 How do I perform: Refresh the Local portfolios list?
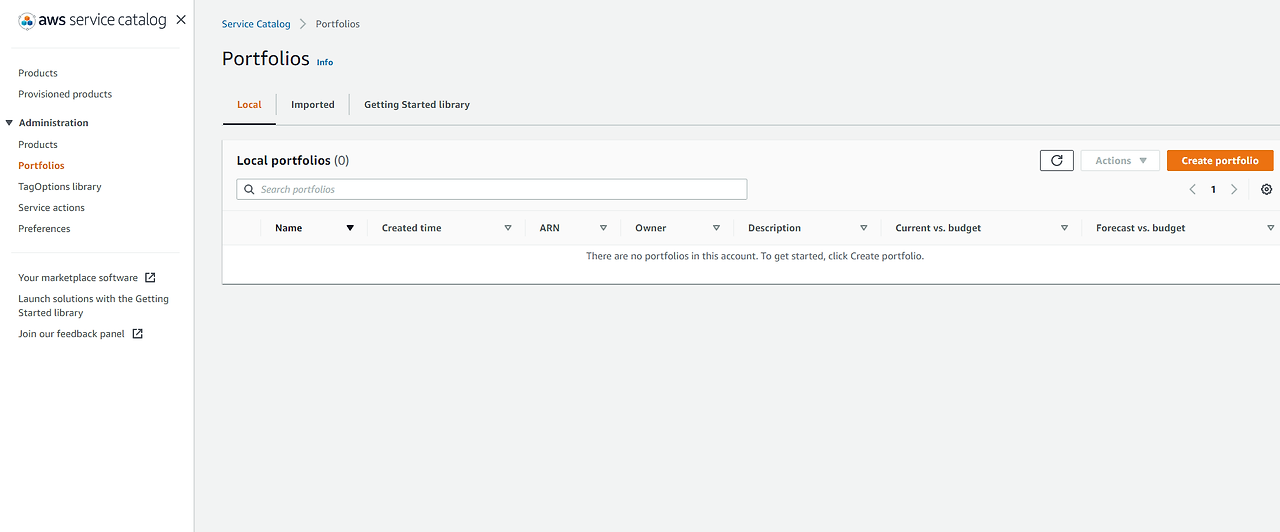(x=1057, y=160)
